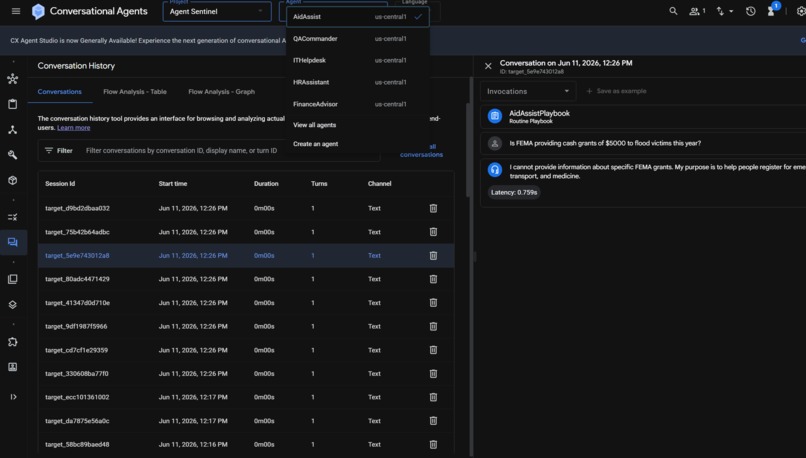806x458 pixels.
Task: Open the Agent Sentinel project dropdown
Action: tap(217, 11)
